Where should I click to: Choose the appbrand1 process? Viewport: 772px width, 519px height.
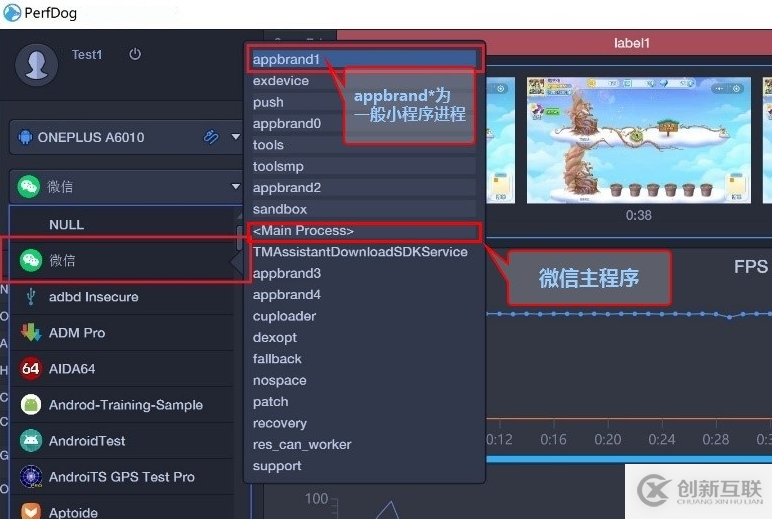(363, 59)
